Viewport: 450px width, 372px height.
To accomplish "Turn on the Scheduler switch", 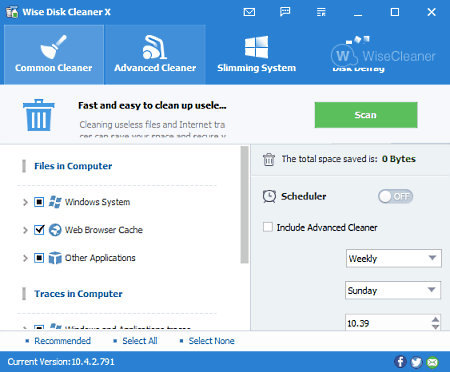I will 395,196.
